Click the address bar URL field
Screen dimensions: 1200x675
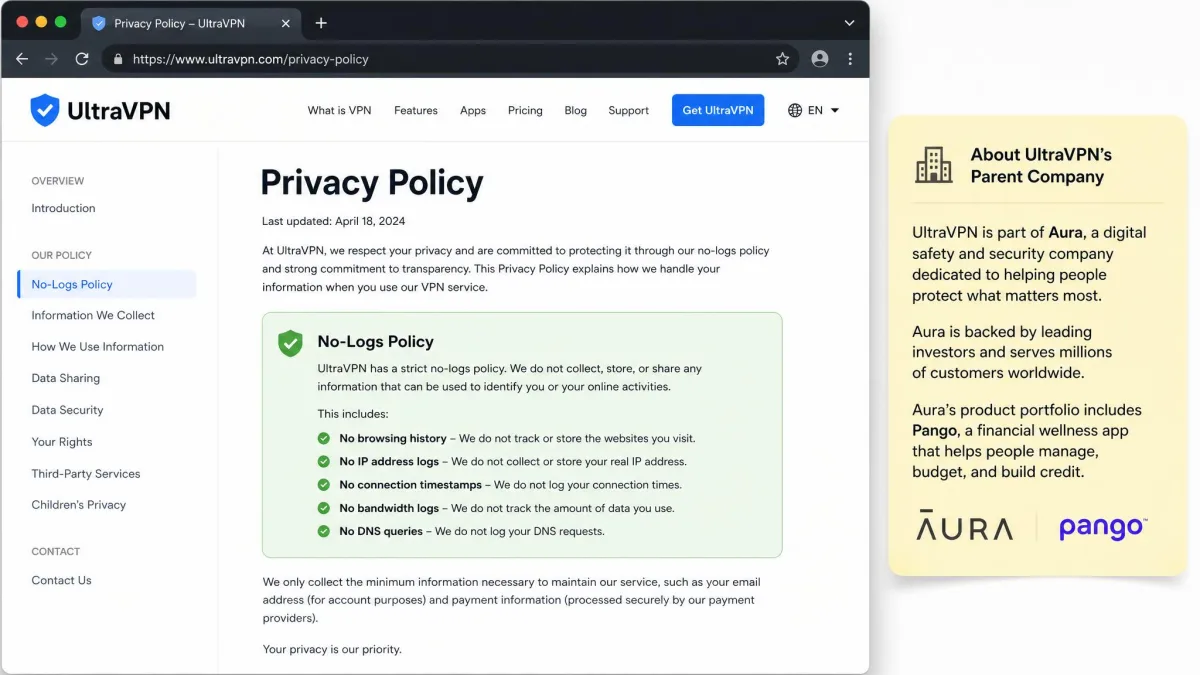coord(450,59)
